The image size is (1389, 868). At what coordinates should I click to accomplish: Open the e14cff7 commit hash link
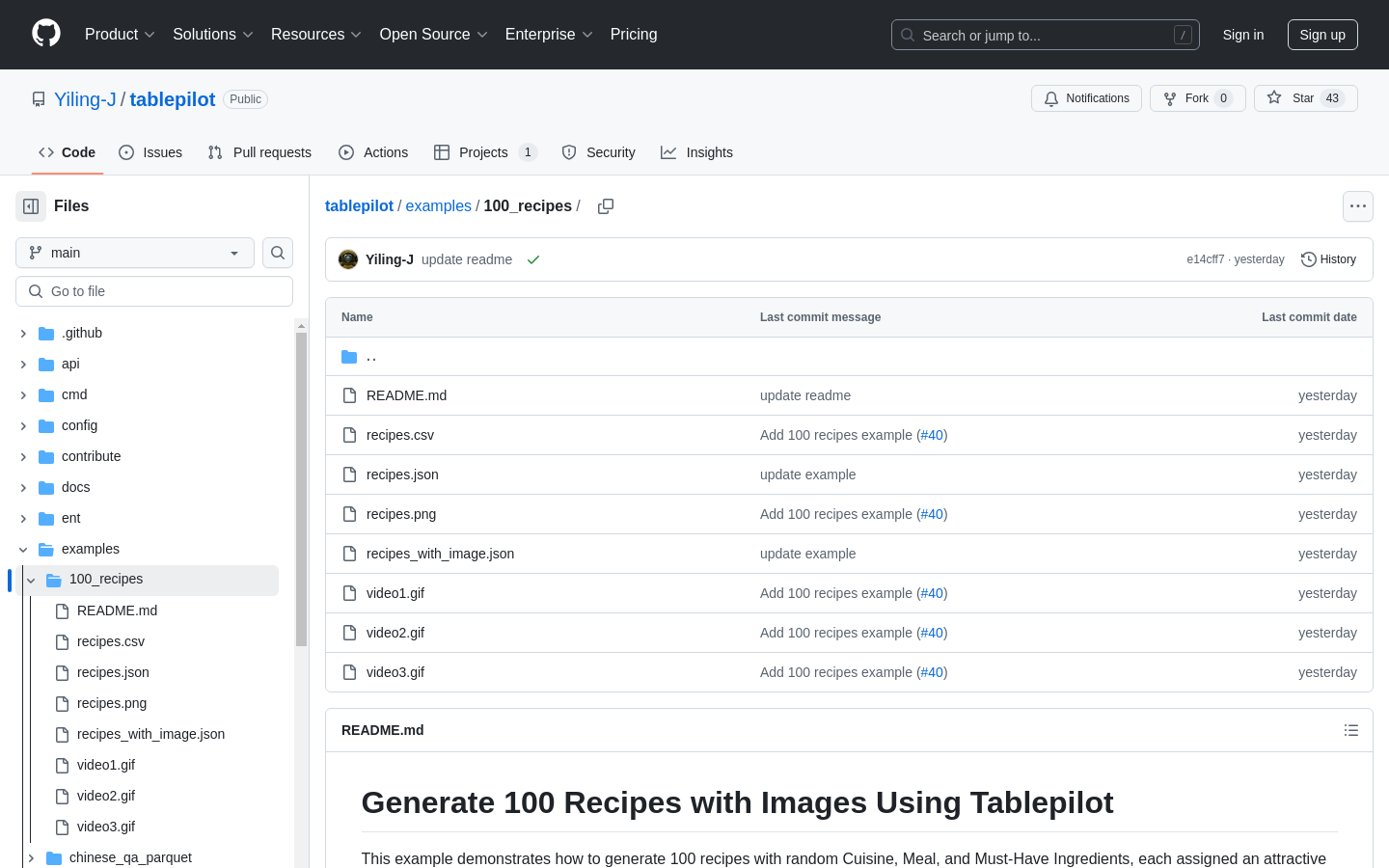point(1205,259)
